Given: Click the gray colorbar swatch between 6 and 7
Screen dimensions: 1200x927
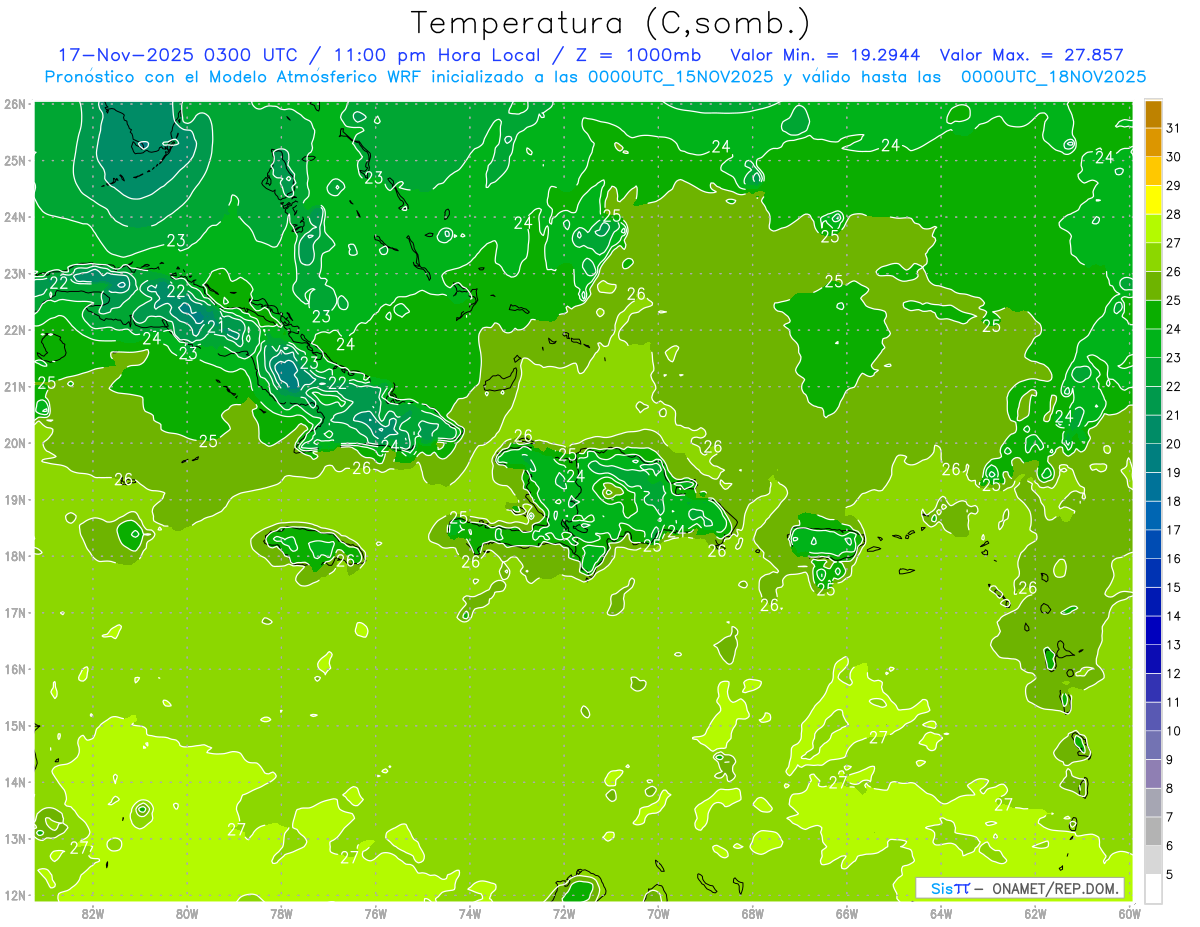Looking at the screenshot, I should [x=1153, y=831].
